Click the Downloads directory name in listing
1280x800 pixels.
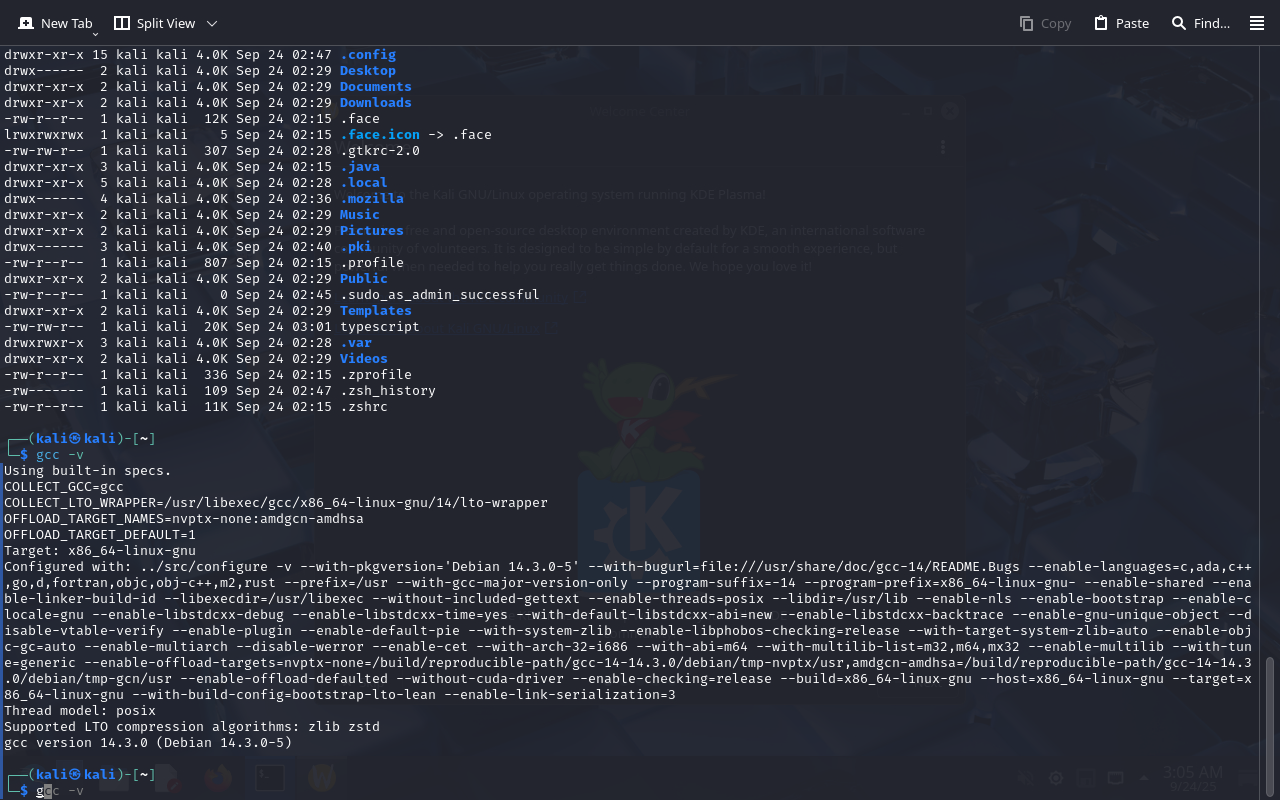click(375, 103)
